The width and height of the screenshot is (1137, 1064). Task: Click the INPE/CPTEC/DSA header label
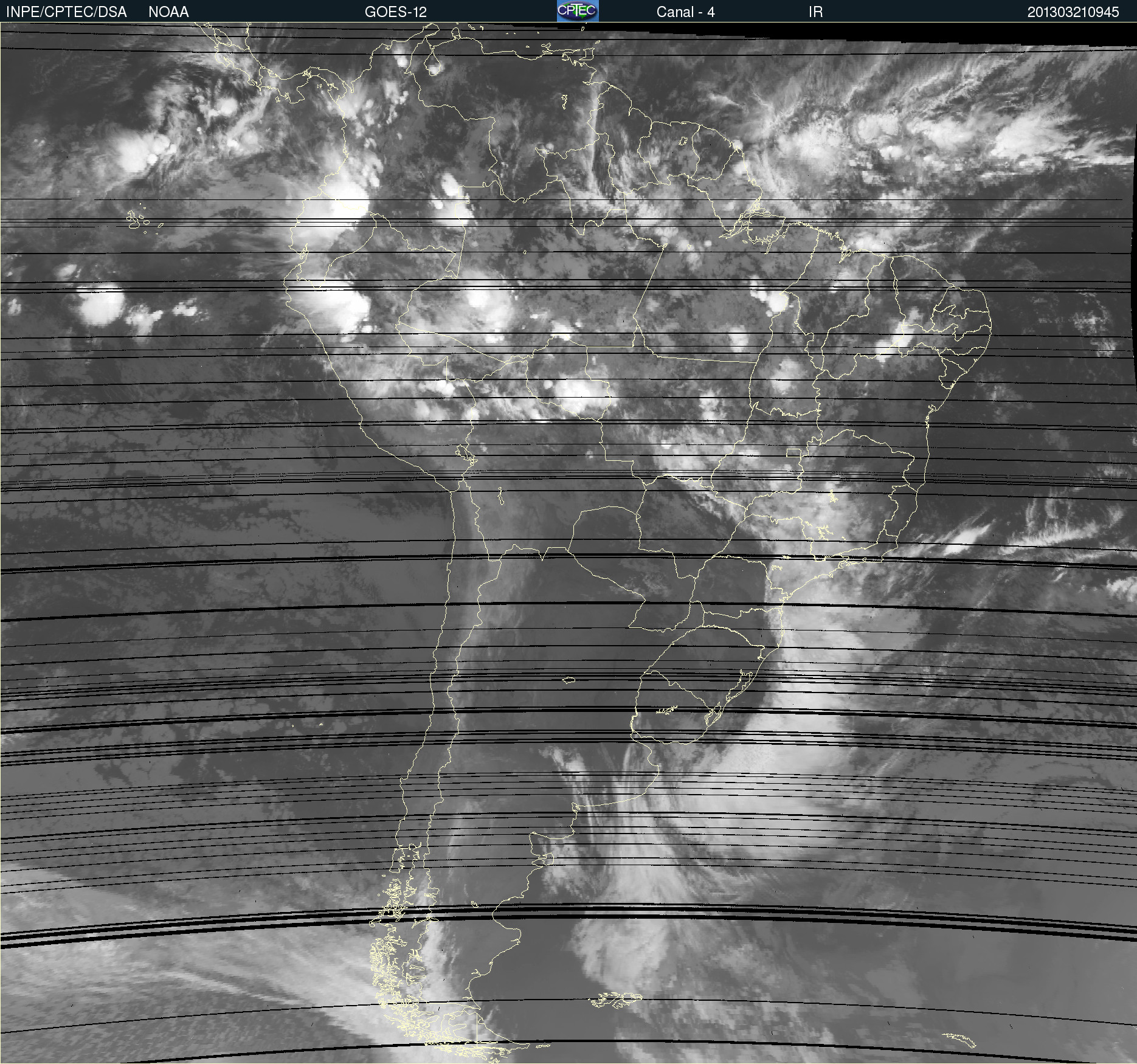click(66, 12)
